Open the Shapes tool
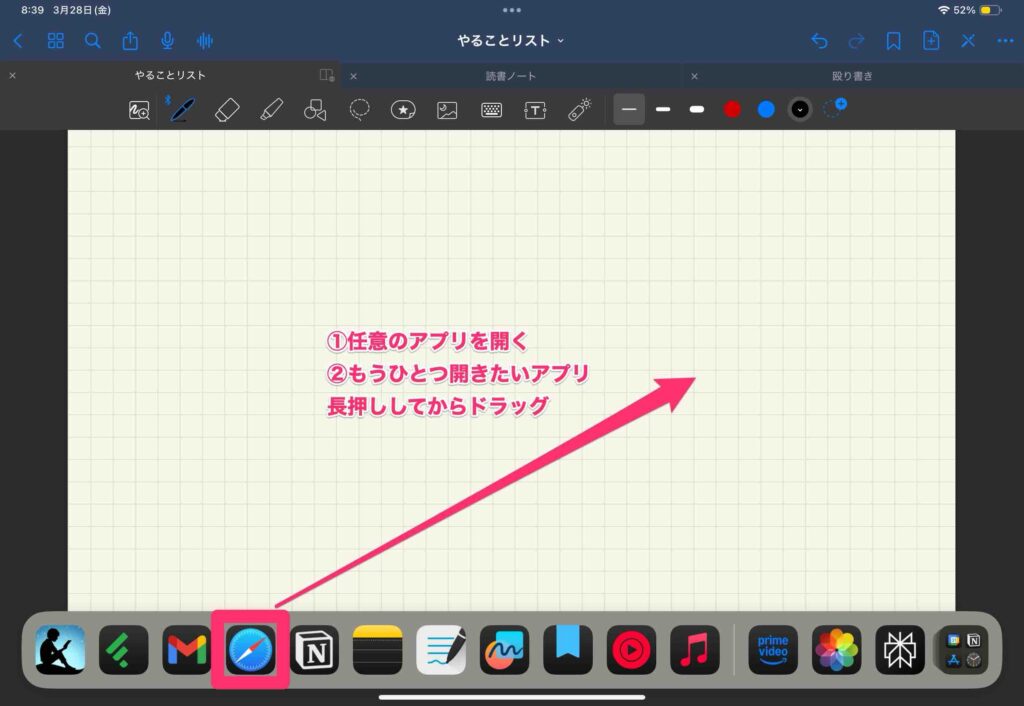Screen dimensions: 1024x706 [x=315, y=109]
